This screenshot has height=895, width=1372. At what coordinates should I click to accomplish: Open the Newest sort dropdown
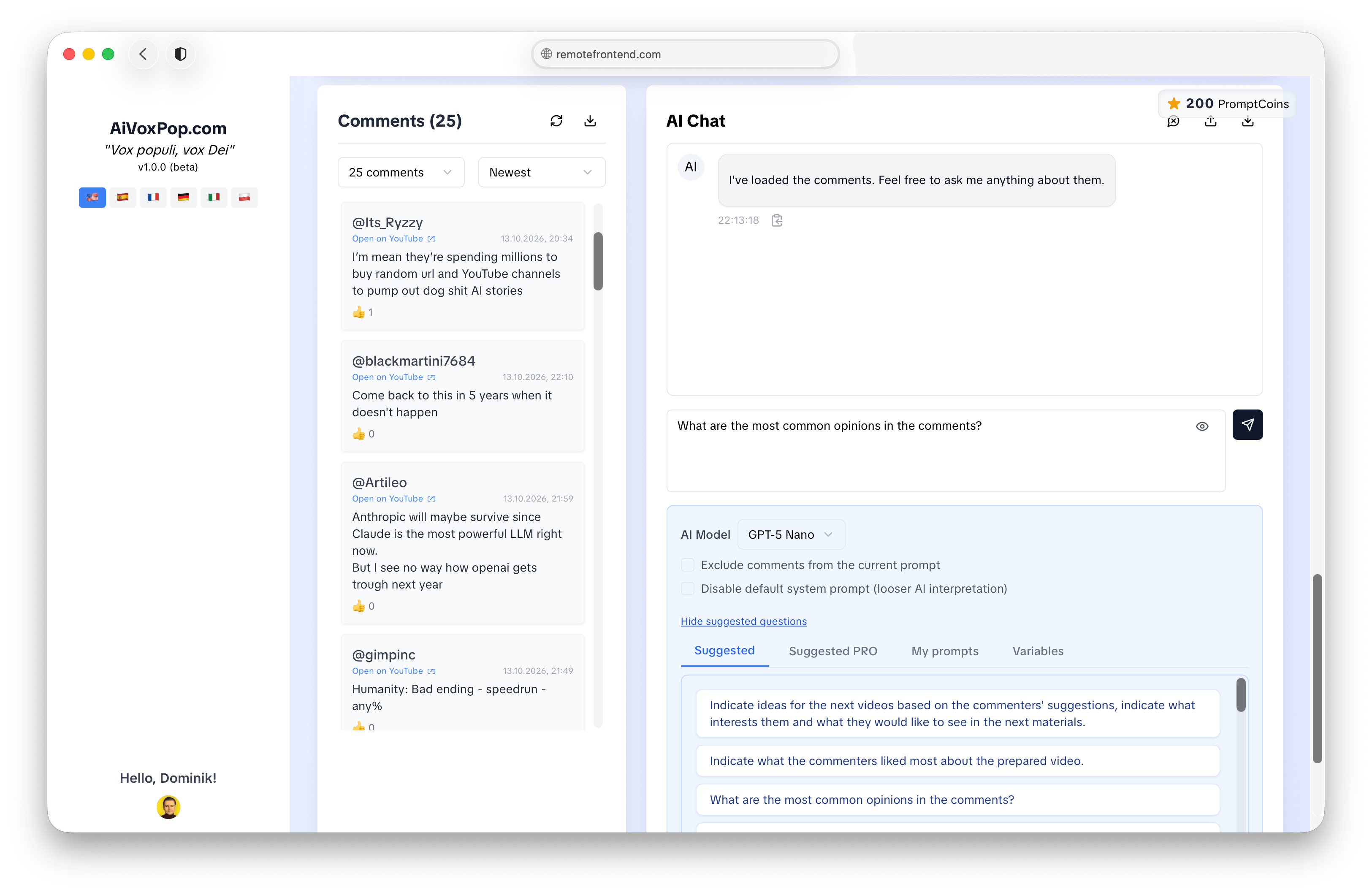541,172
